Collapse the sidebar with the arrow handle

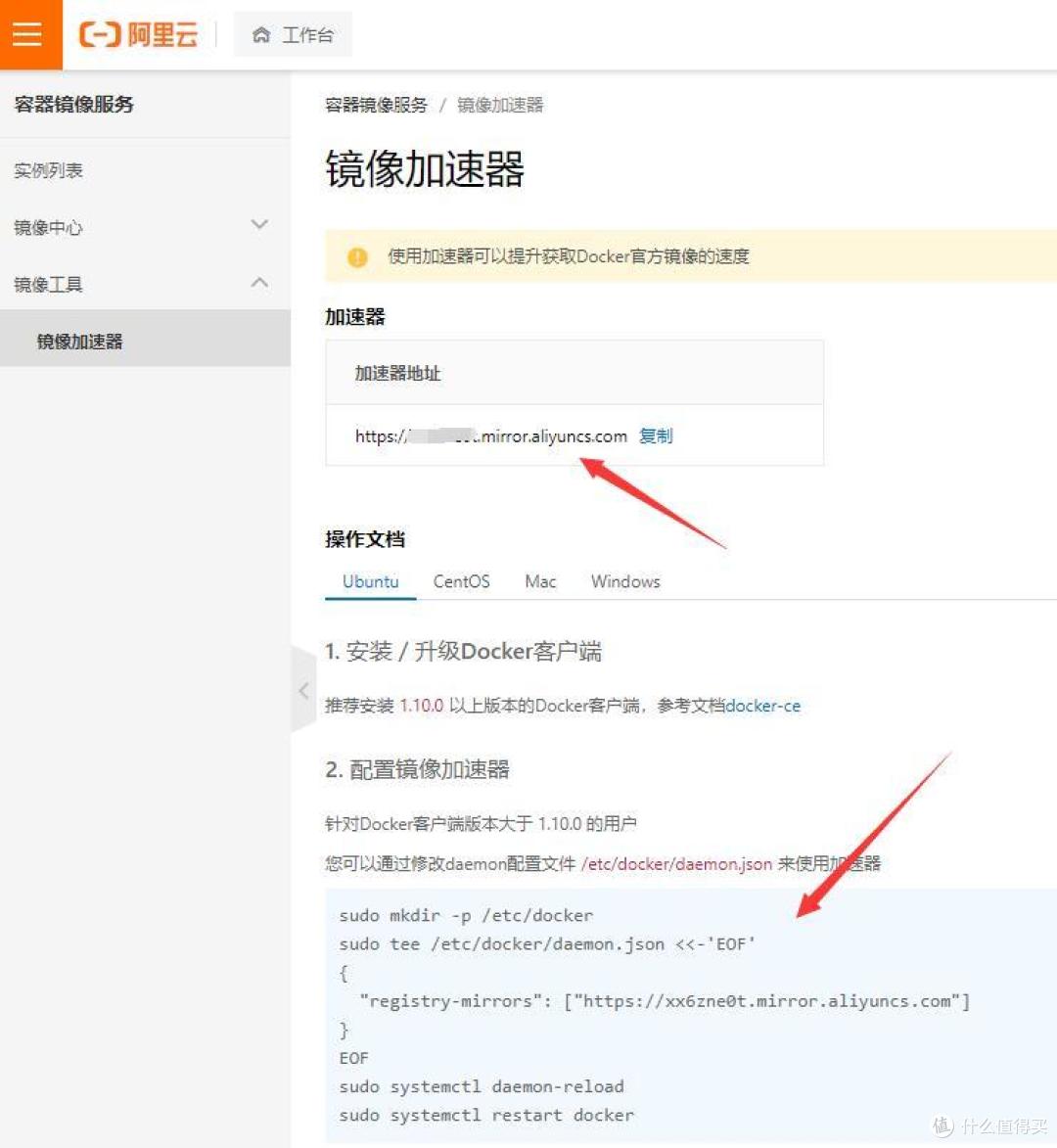point(303,690)
